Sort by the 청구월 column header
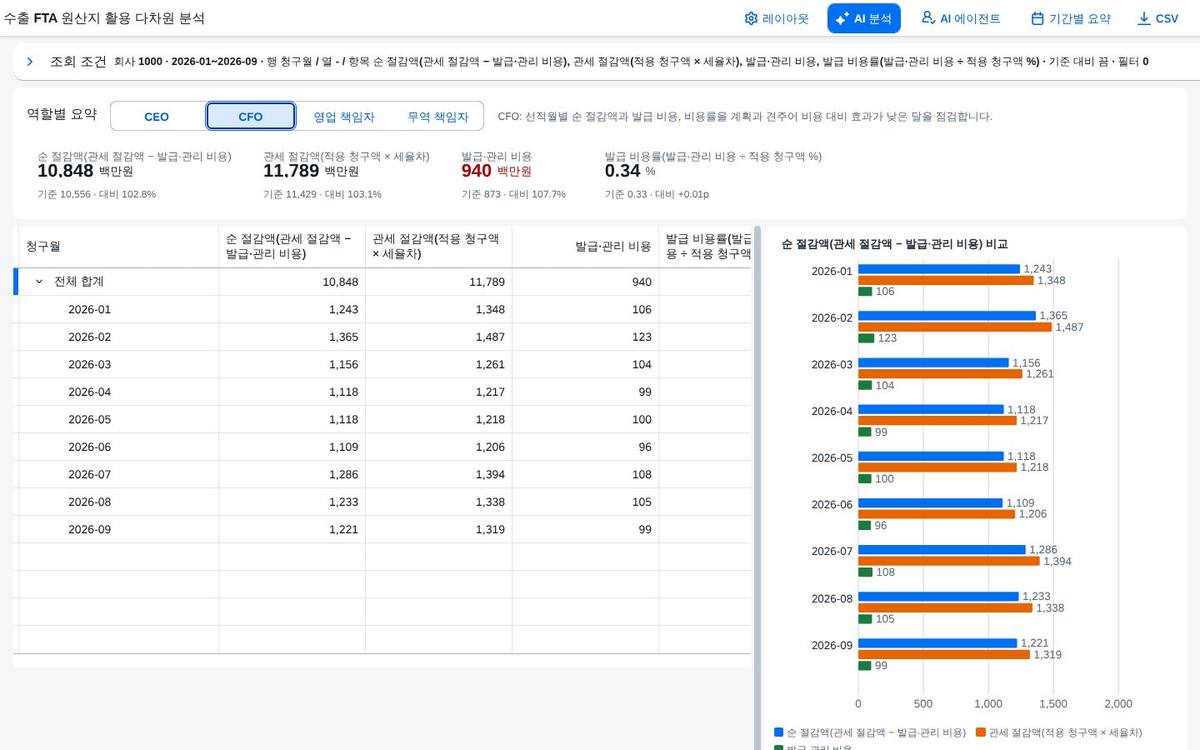 coord(118,246)
